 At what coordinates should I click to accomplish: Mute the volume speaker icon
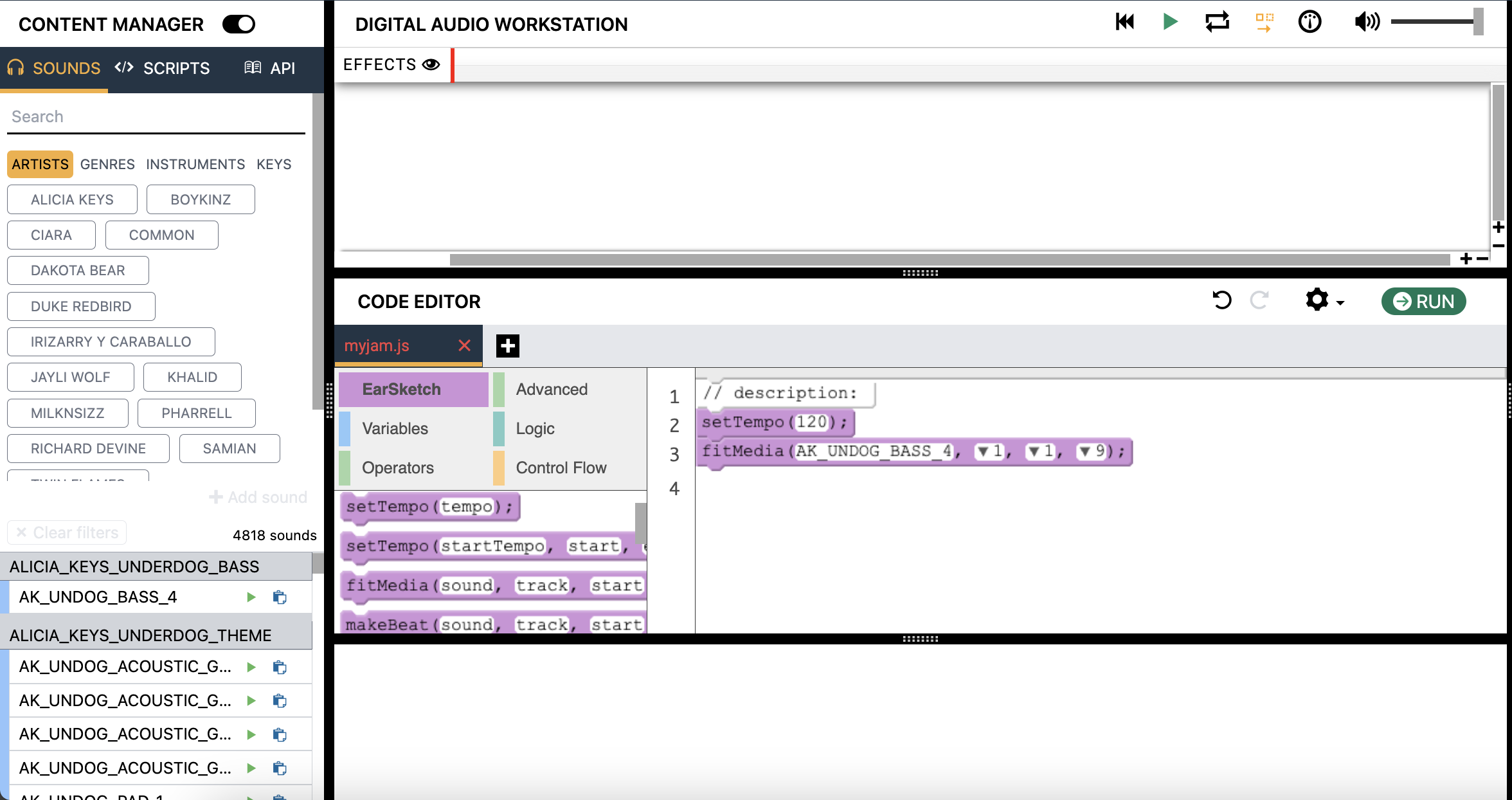pos(1366,22)
